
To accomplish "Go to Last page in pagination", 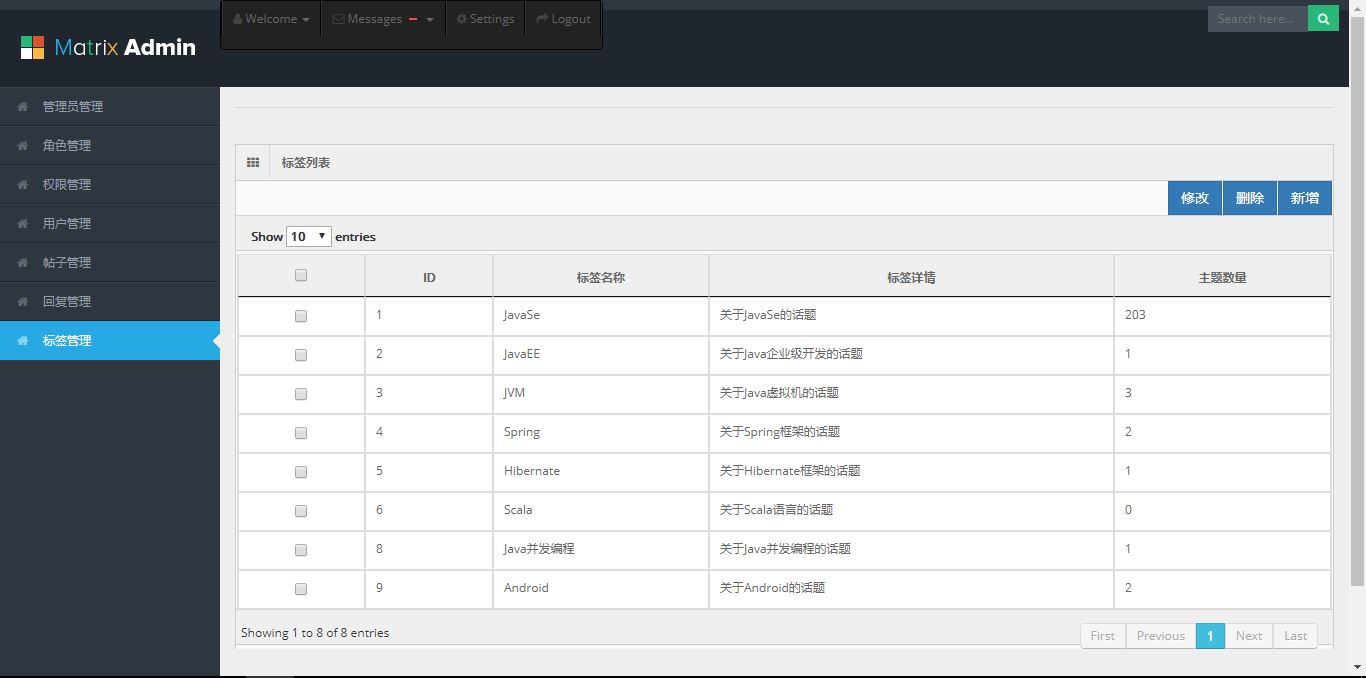I will pyautogui.click(x=1296, y=636).
